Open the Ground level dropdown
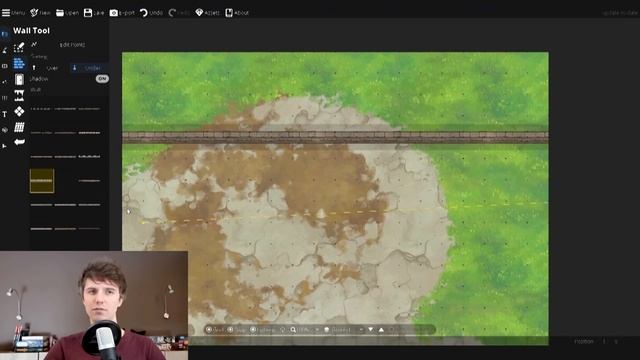 click(x=343, y=330)
